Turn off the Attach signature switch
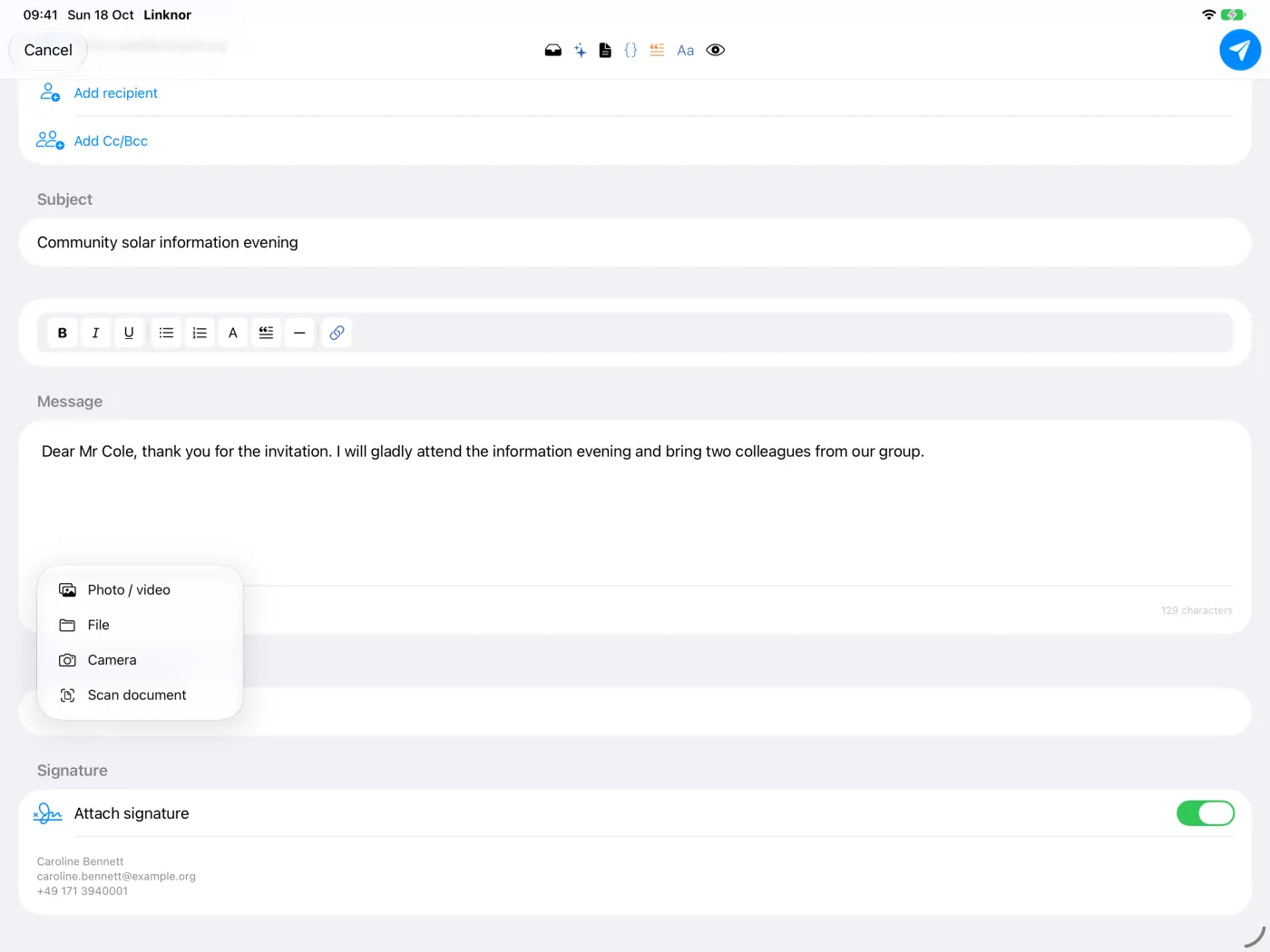 click(1205, 813)
